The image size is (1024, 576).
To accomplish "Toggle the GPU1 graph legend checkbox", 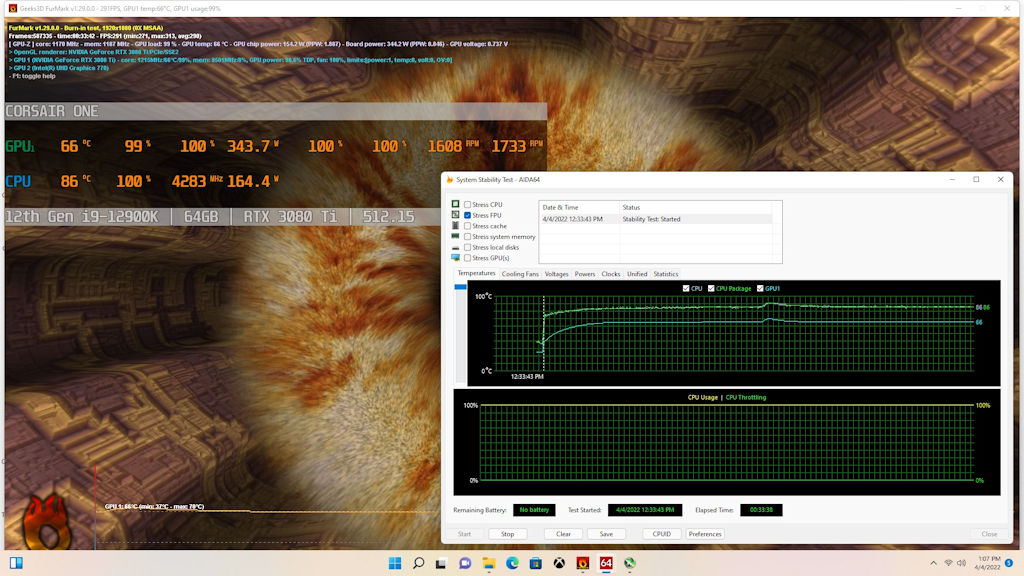I will [x=760, y=288].
